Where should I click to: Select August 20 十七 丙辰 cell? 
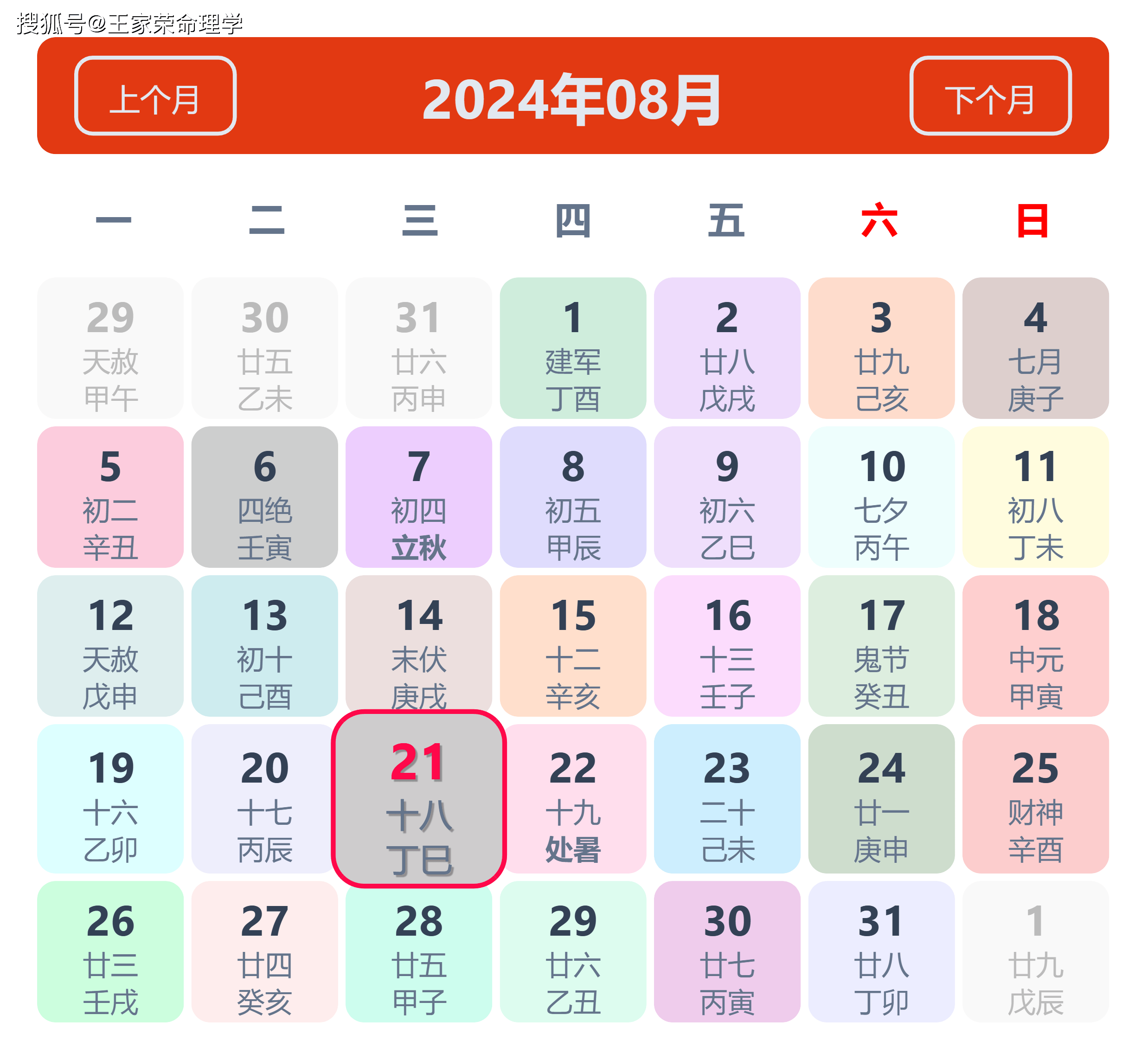[265, 799]
